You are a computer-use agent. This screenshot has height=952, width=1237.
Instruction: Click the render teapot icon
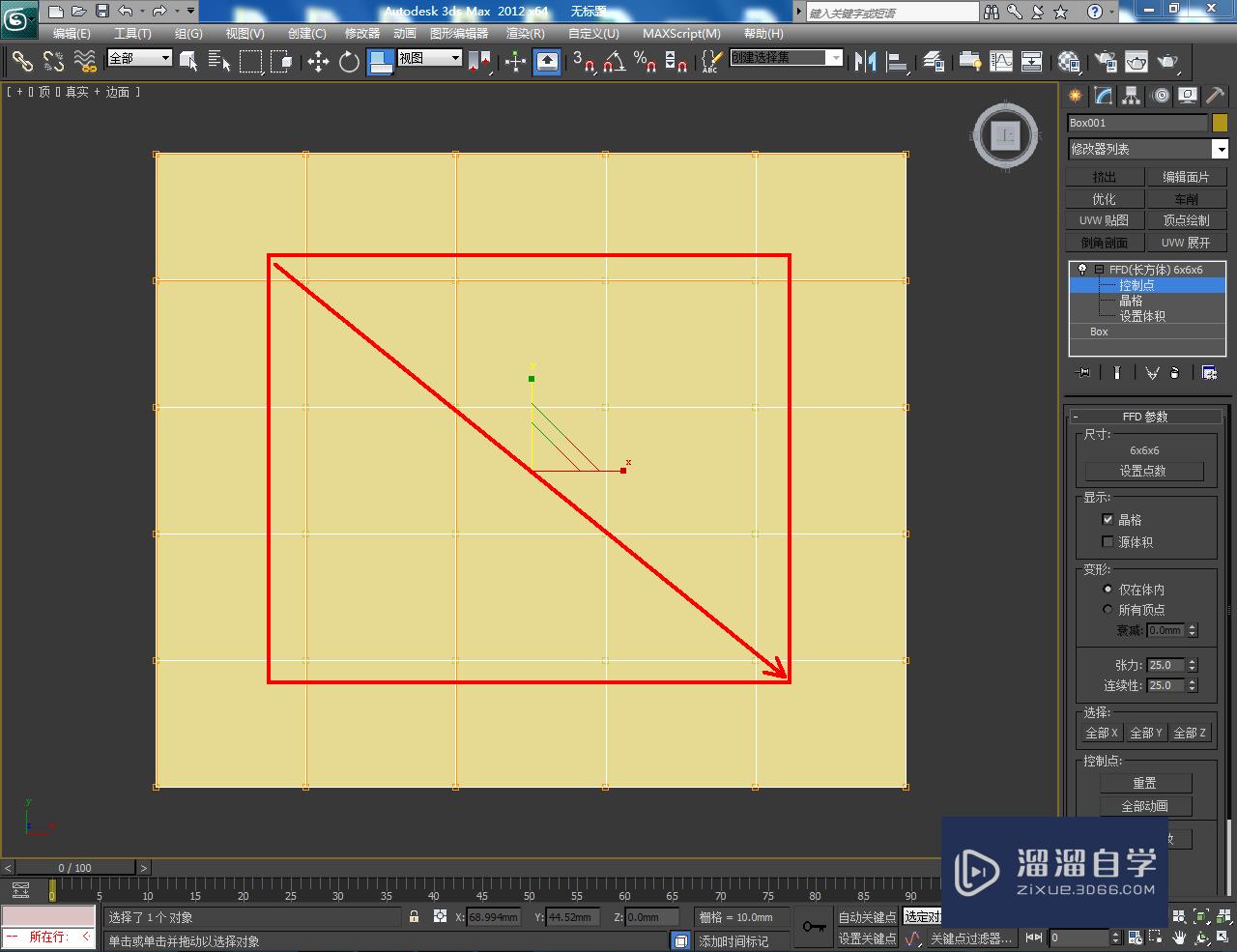tap(1168, 62)
